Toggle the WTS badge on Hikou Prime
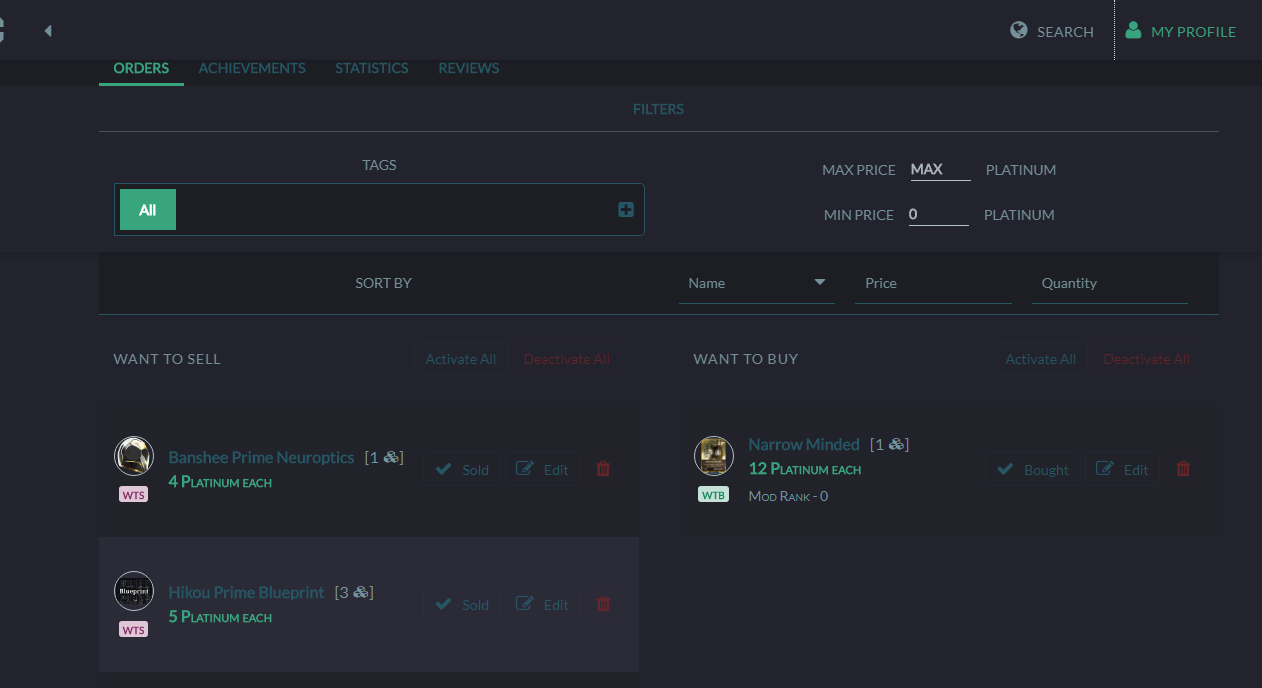Image resolution: width=1262 pixels, height=688 pixels. (133, 629)
